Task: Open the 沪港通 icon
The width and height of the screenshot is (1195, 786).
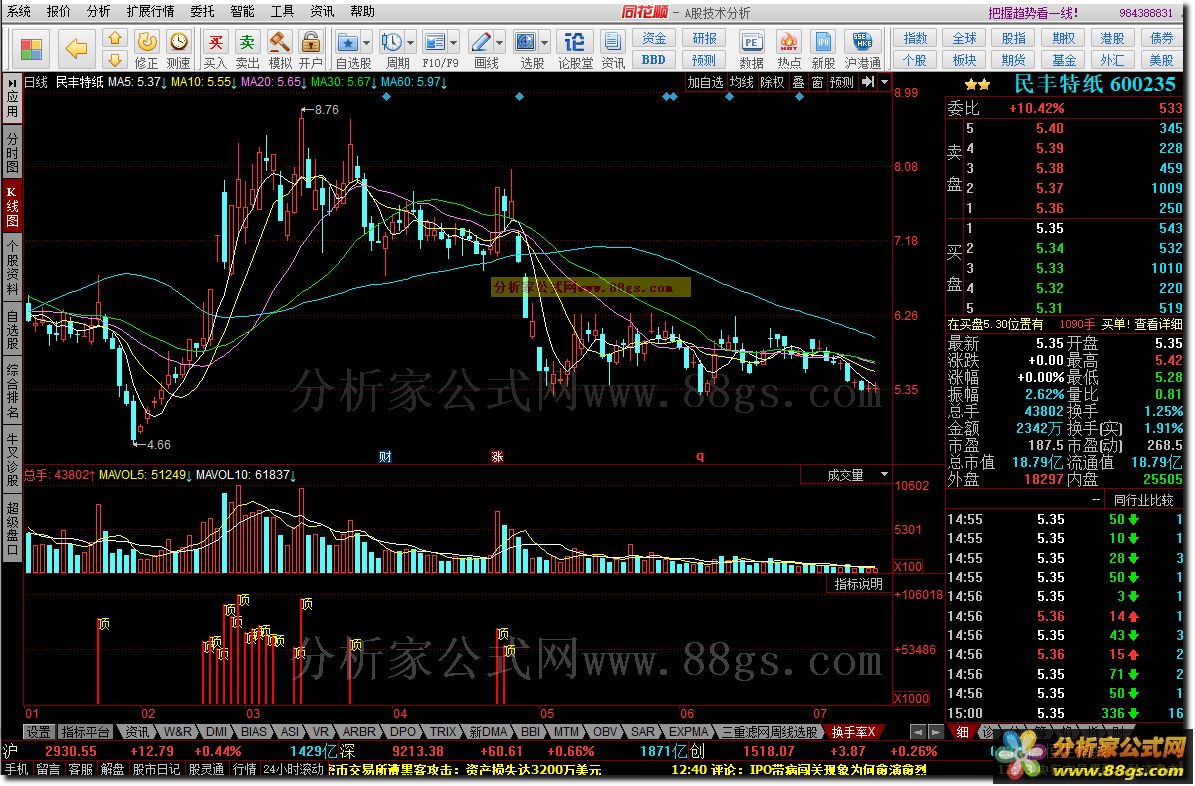Action: tap(863, 49)
